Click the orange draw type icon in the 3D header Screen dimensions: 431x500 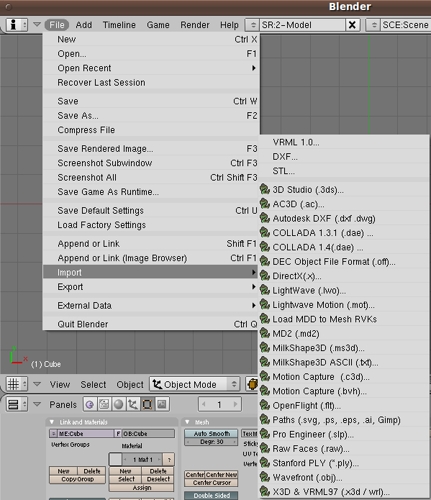(252, 384)
